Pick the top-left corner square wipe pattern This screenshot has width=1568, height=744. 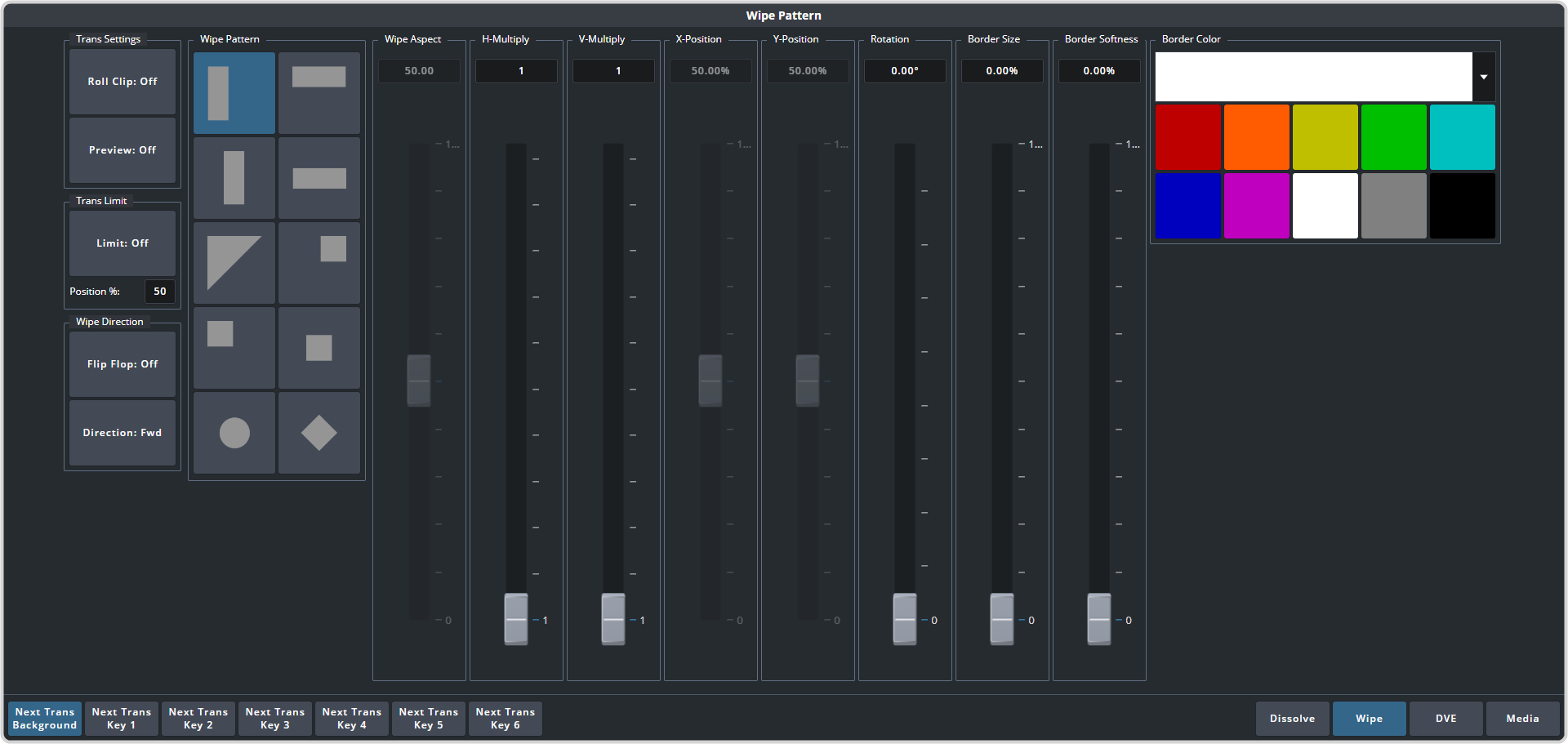point(234,348)
